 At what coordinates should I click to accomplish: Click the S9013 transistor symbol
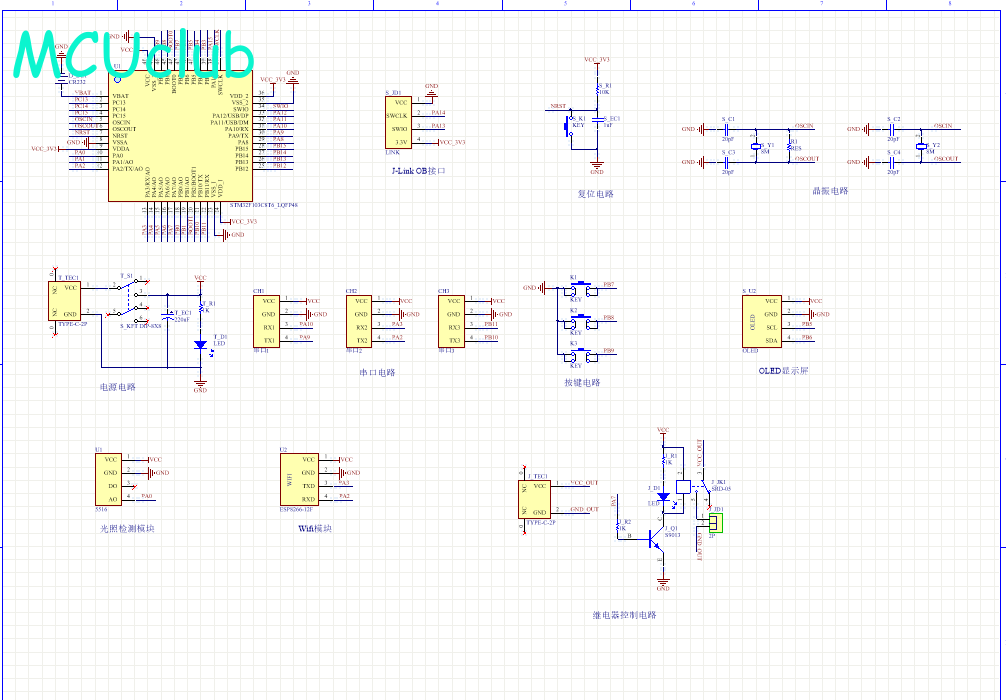tap(655, 537)
